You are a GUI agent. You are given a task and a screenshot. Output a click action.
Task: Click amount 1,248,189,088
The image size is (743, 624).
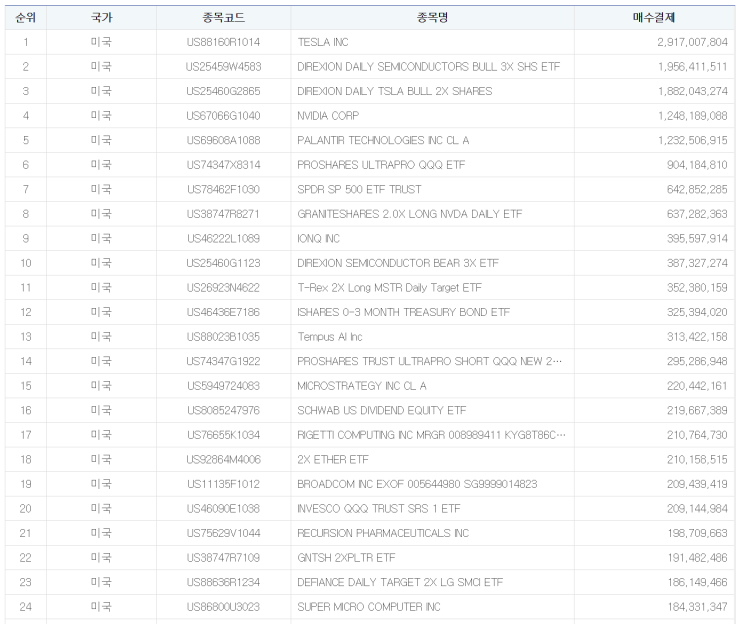pos(692,116)
